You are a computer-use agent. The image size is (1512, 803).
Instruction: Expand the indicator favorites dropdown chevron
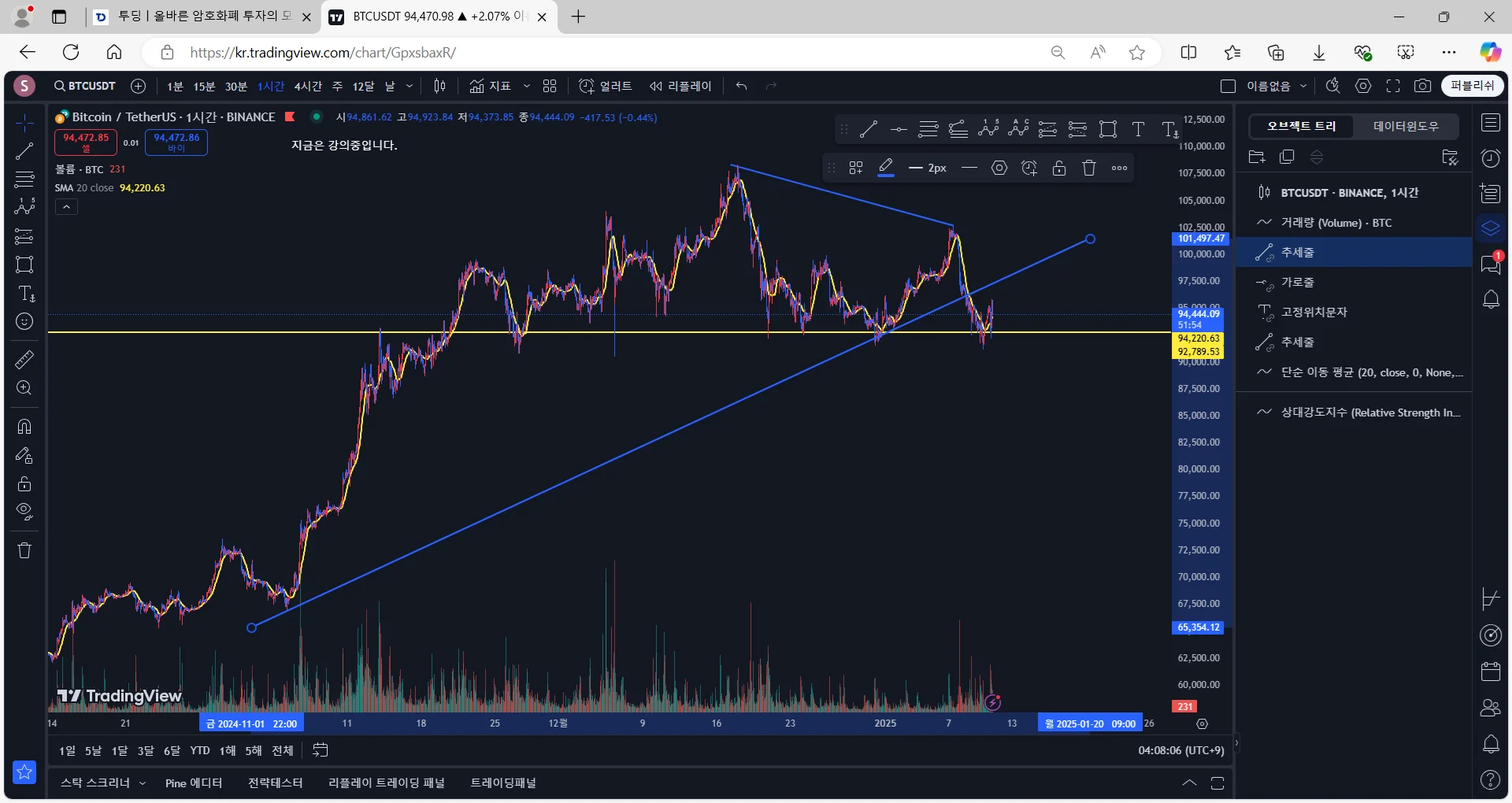(x=526, y=86)
